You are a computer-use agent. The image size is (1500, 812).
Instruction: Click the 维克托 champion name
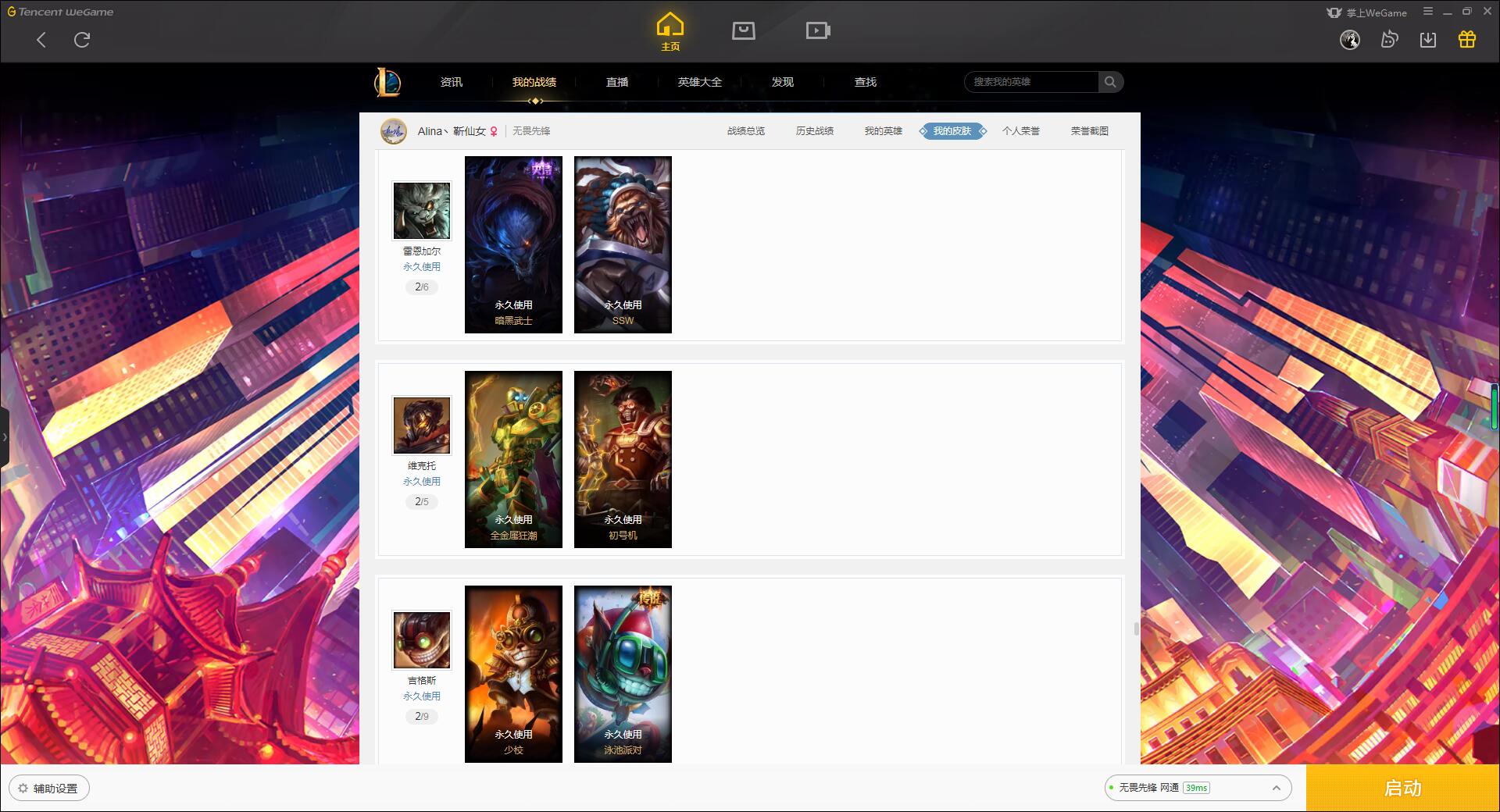click(422, 466)
